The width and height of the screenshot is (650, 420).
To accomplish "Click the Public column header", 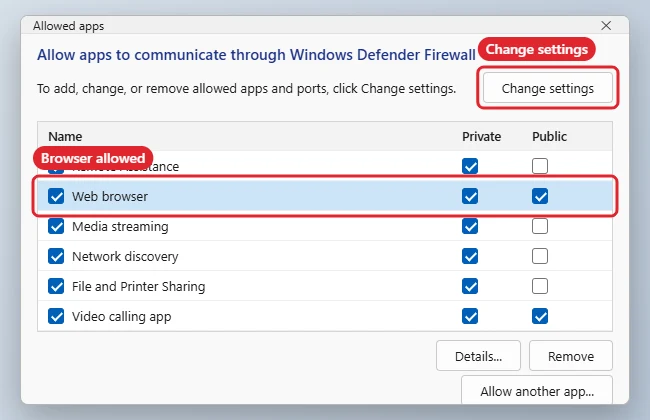I will click(x=549, y=136).
